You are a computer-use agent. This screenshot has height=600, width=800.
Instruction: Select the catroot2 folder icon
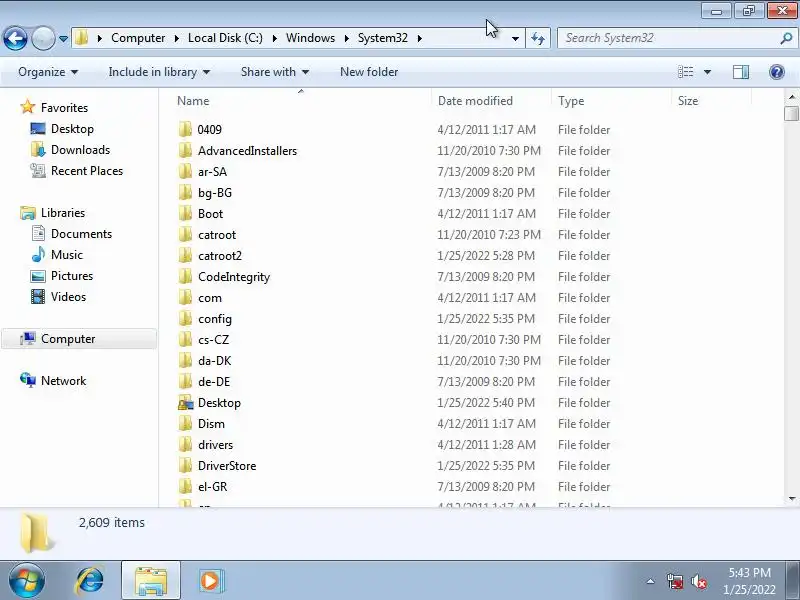pyautogui.click(x=186, y=255)
